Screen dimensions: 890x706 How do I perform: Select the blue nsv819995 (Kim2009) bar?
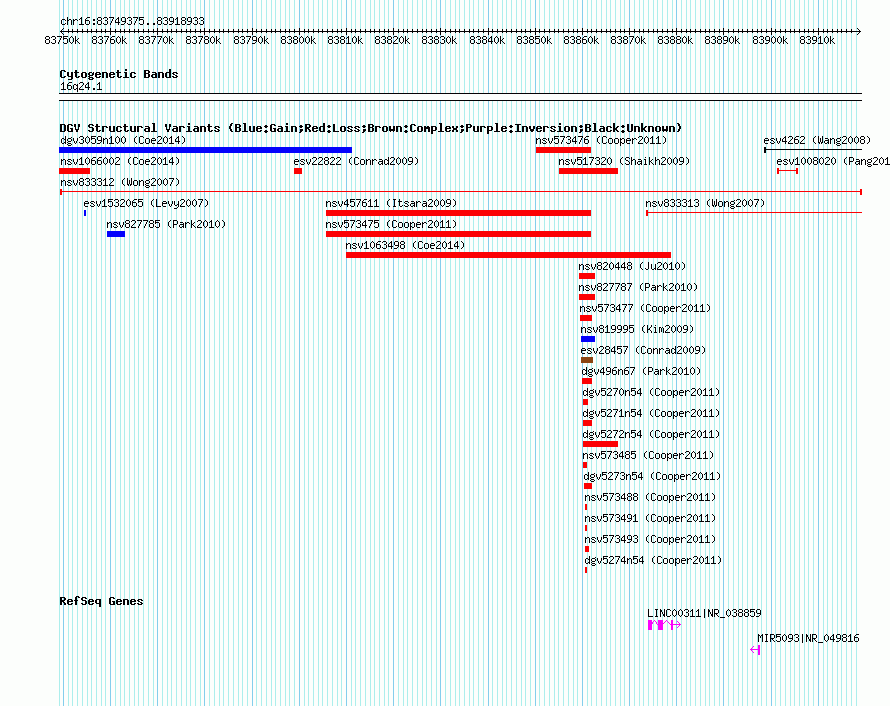point(588,339)
